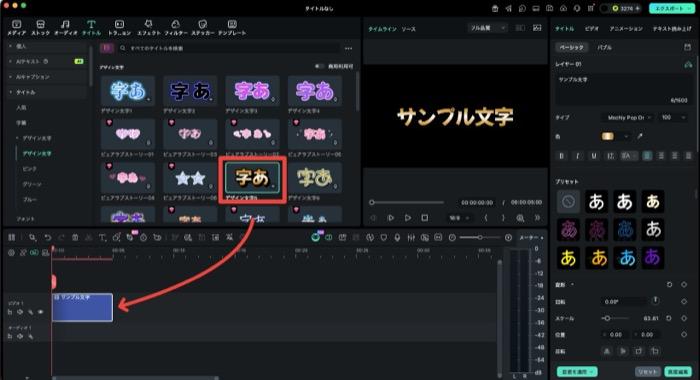
Task: Toggle italic text formatting
Action: click(578, 156)
